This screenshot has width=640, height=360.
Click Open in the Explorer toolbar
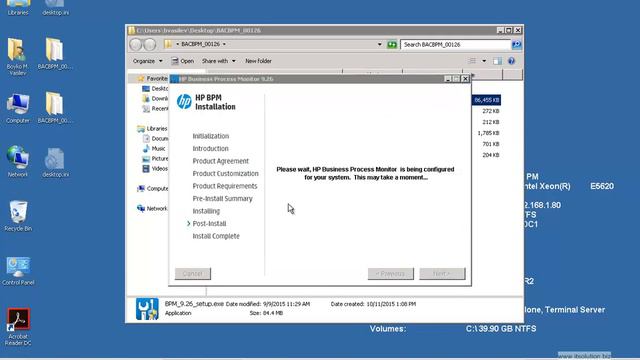click(x=182, y=61)
